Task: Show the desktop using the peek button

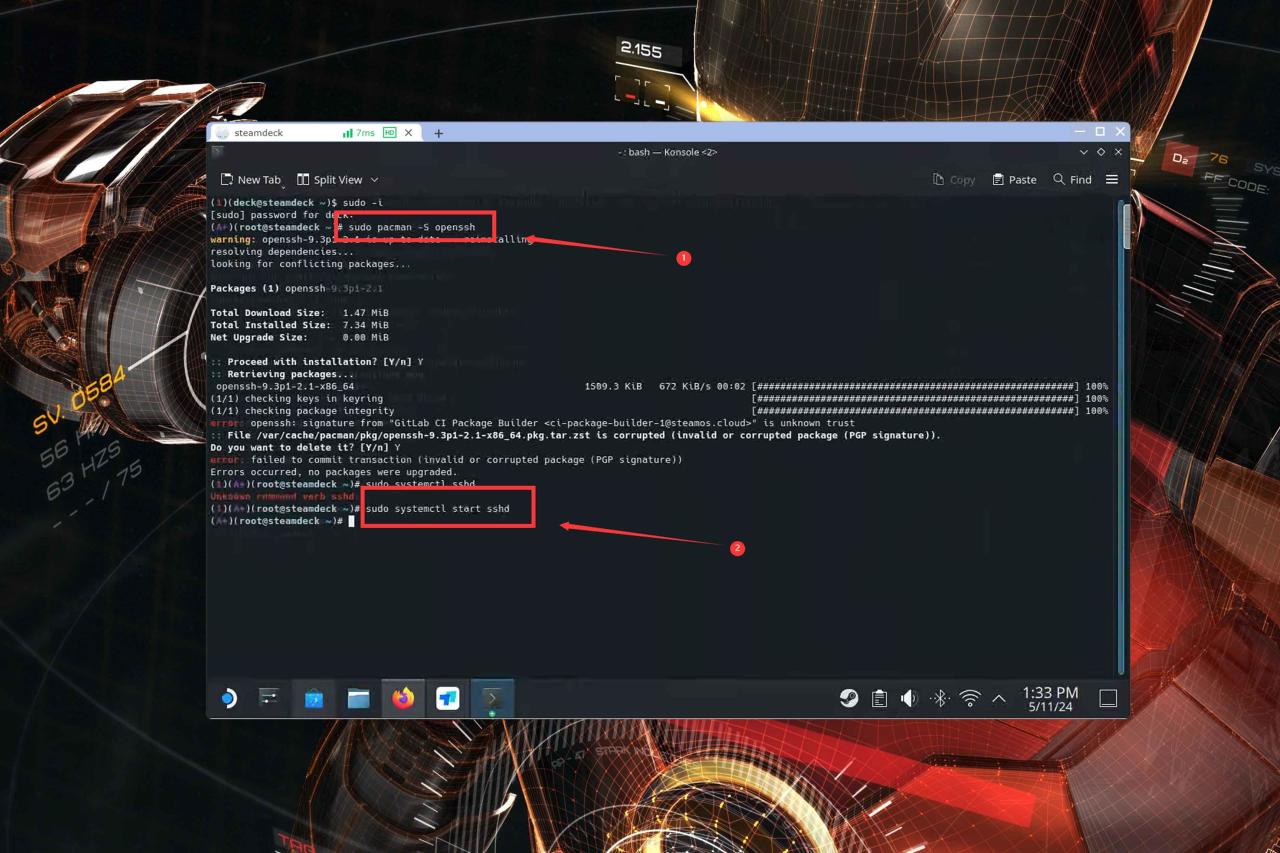Action: coord(1108,698)
